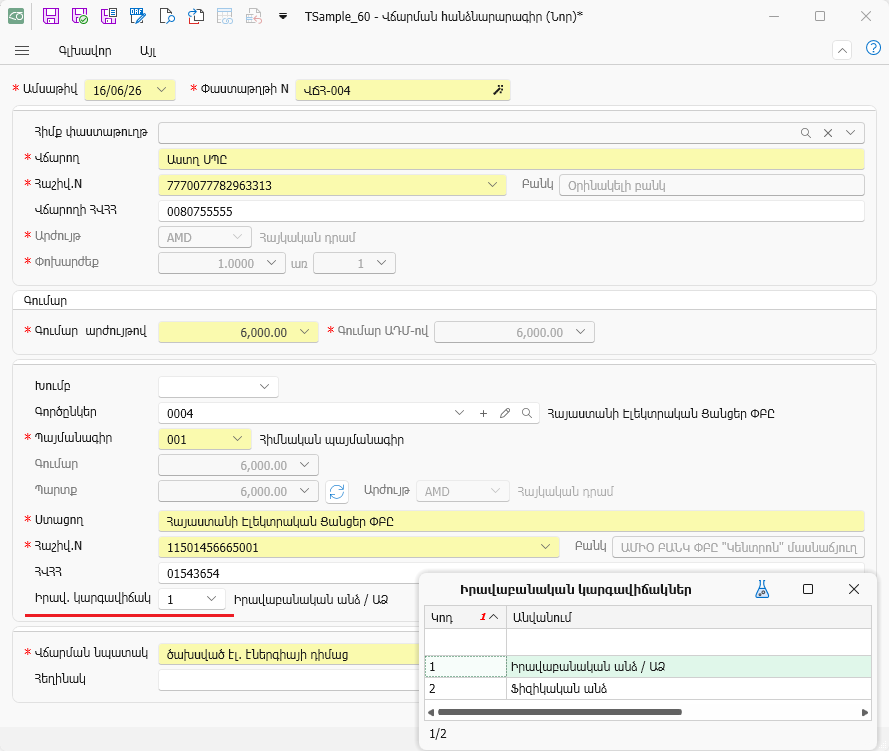Click the flask filter icon in the popup
This screenshot has height=751, width=889.
762,589
